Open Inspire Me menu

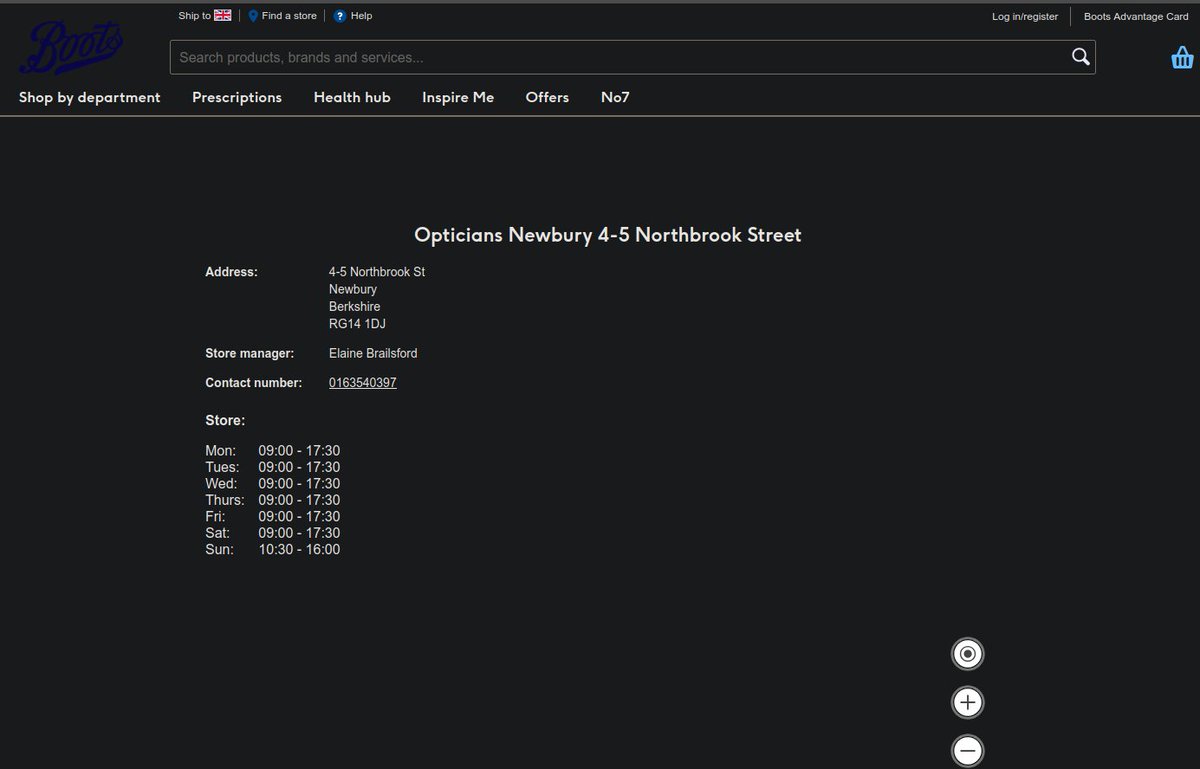click(x=458, y=97)
